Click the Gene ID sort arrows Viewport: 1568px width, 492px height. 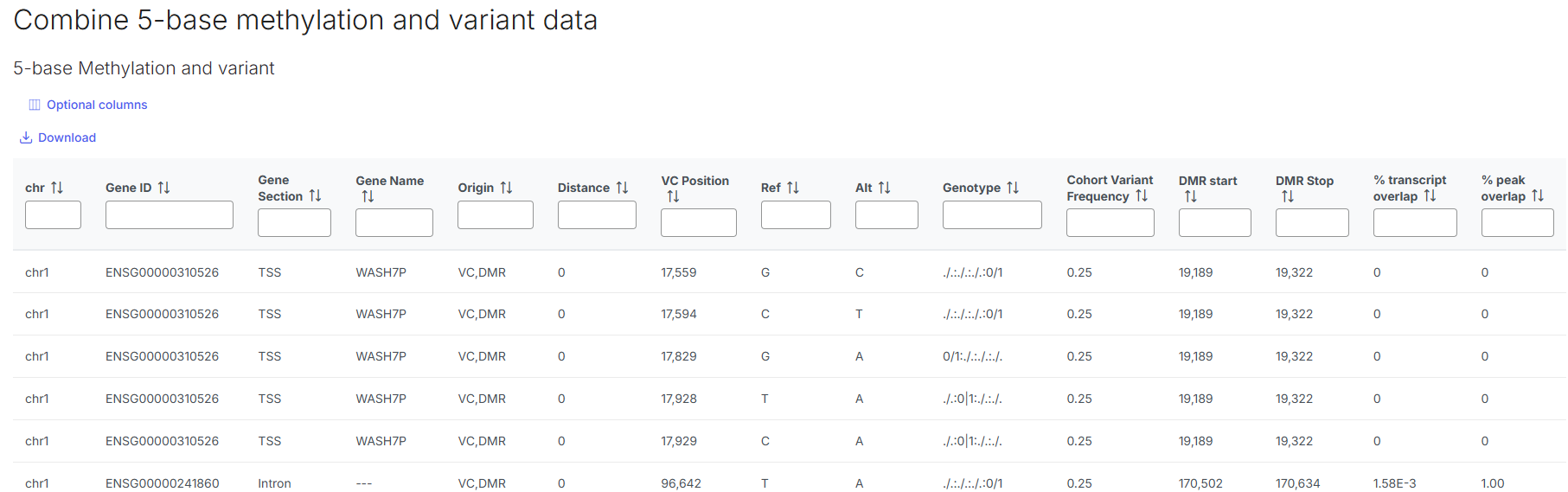click(x=163, y=188)
